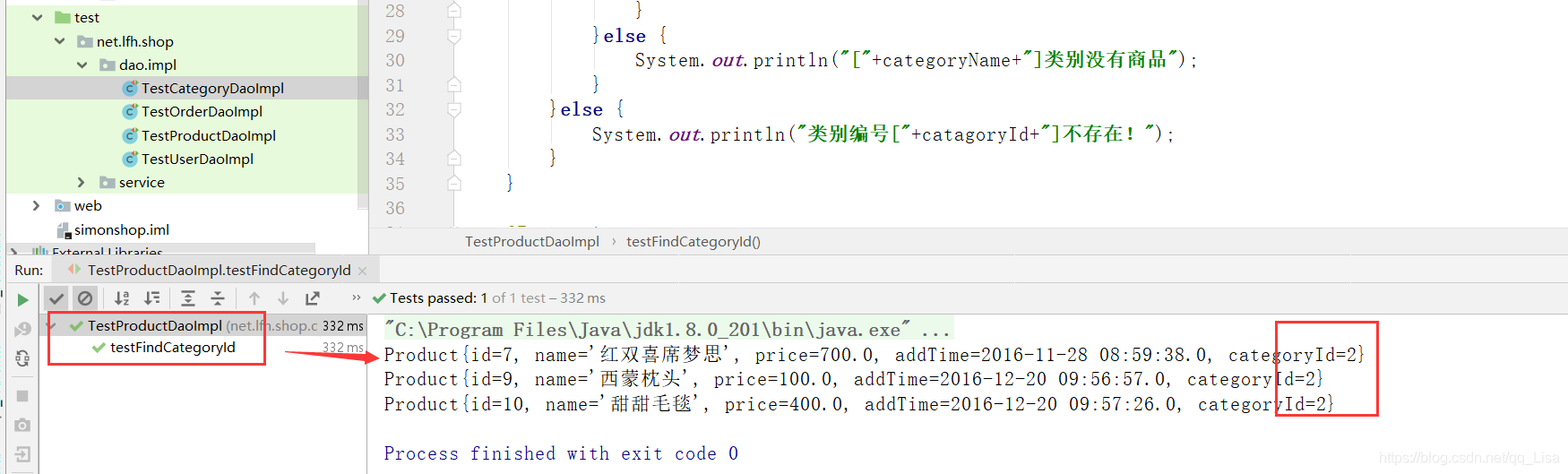Toggle auto-test rerun icon
Viewport: 1568px width, 474px height.
point(22,358)
